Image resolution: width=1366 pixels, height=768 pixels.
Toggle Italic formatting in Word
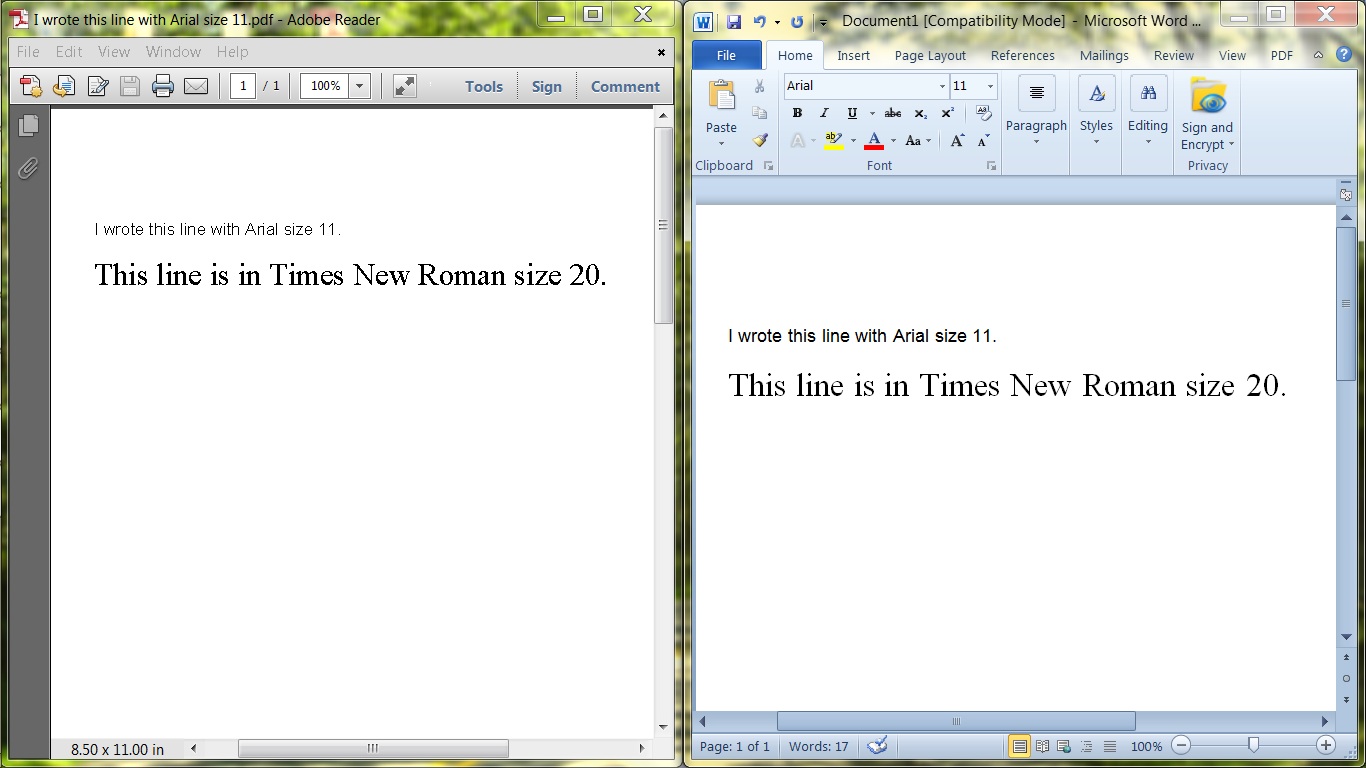[x=824, y=113]
